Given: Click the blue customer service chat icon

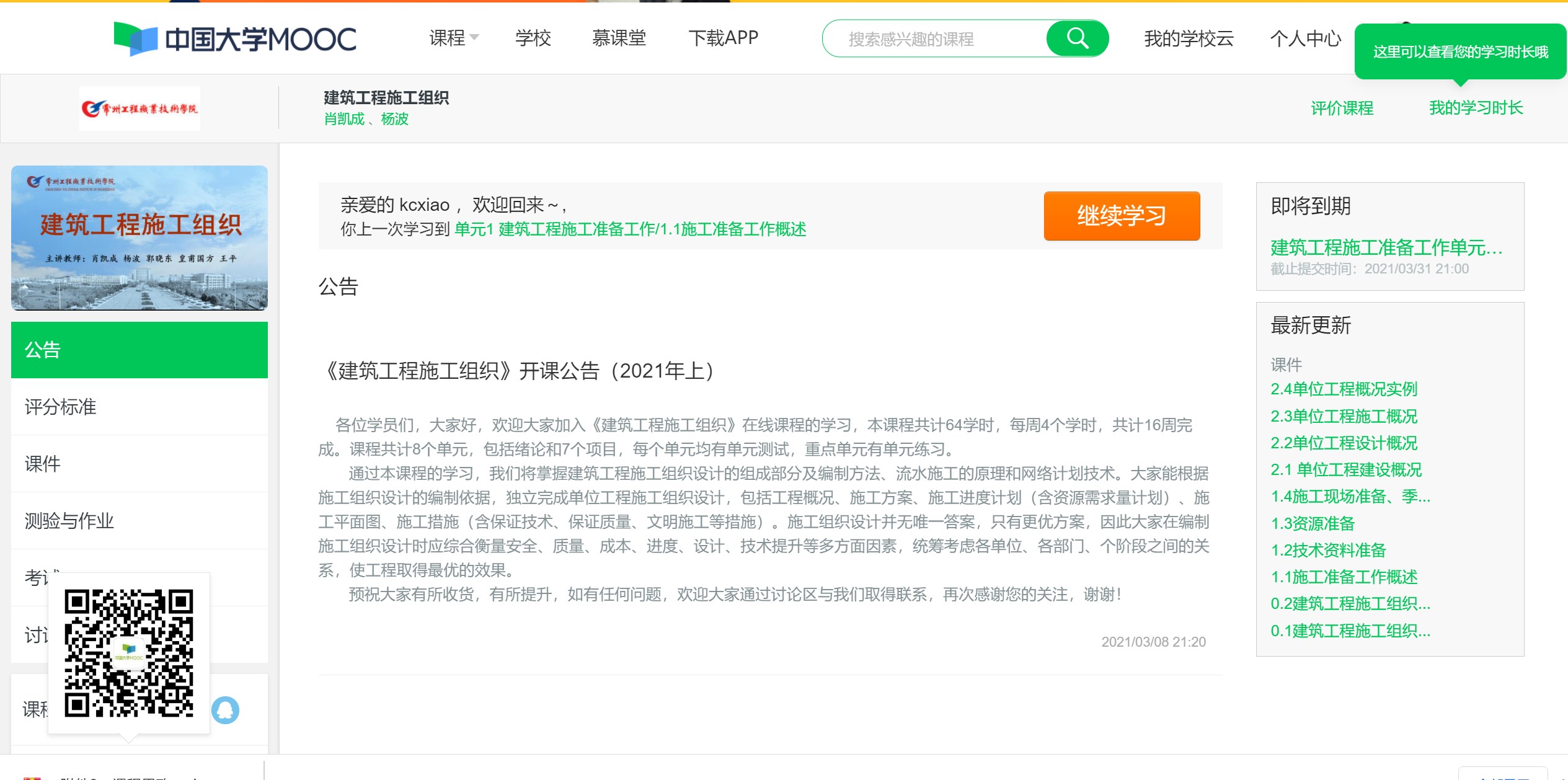Looking at the screenshot, I should (x=225, y=710).
